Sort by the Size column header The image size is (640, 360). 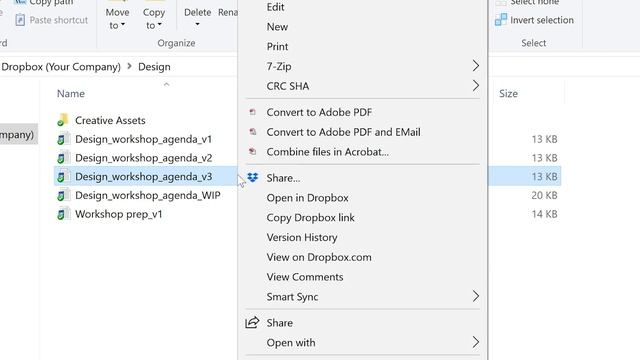(x=508, y=93)
